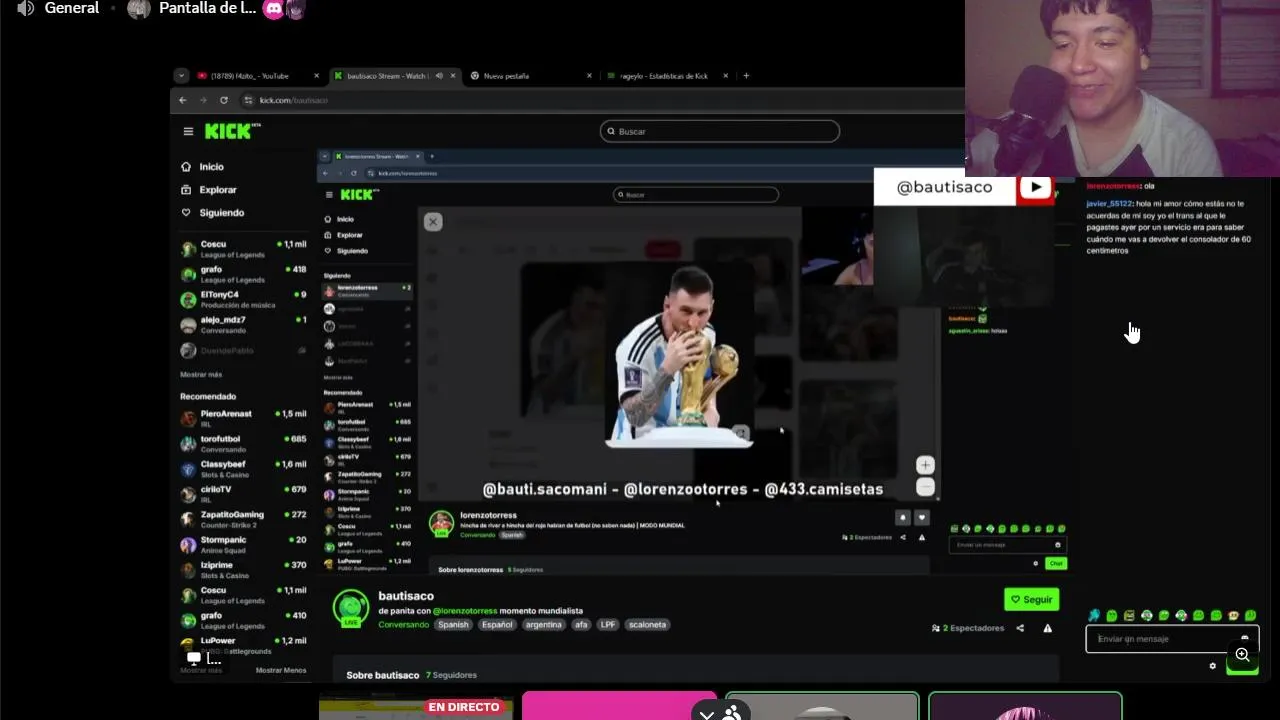The height and width of the screenshot is (720, 1280).
Task: Select the EN DIRECTO stream thumbnail
Action: click(x=416, y=706)
